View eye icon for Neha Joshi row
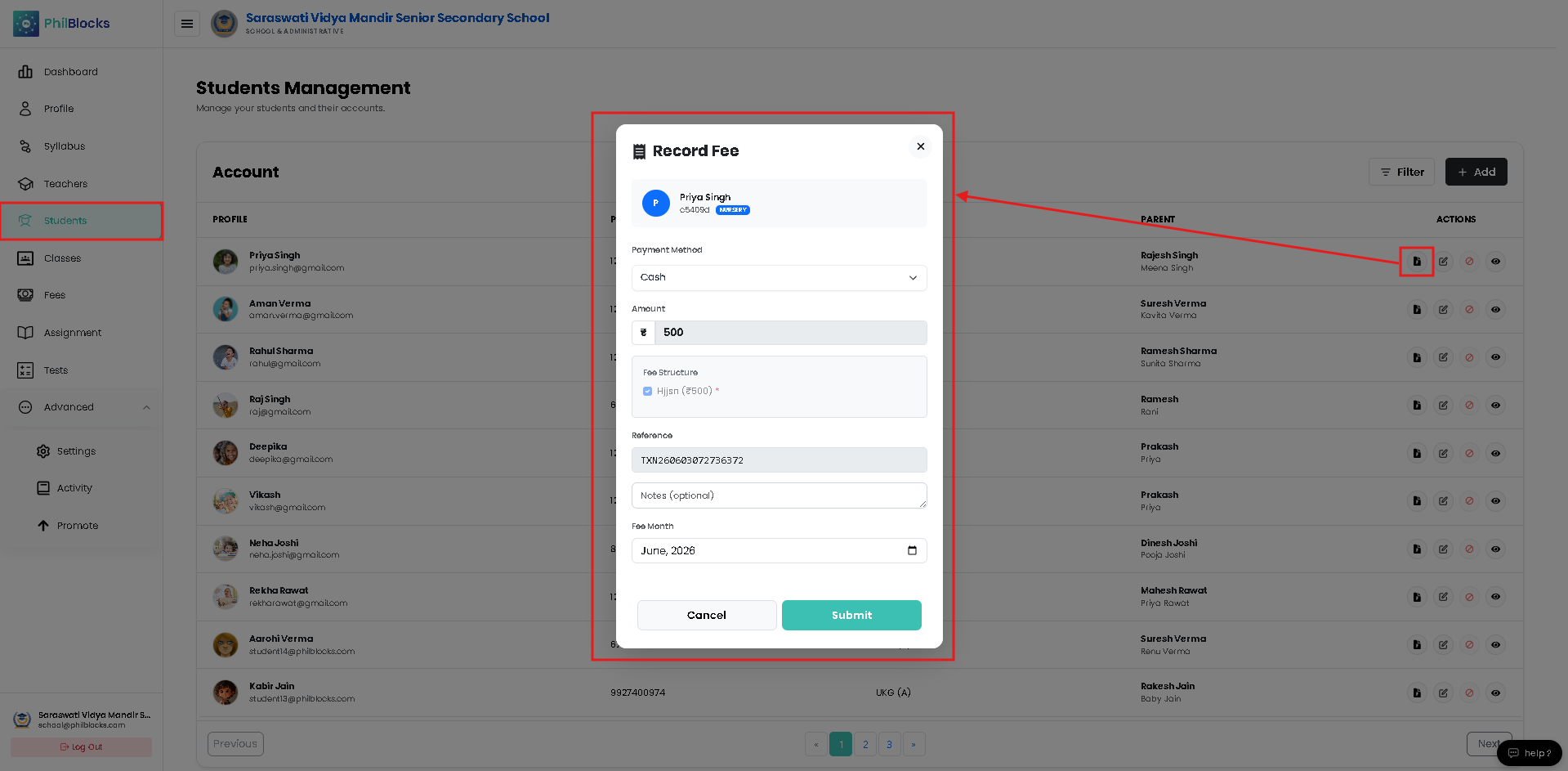Screen dimensions: 1568x771 click(x=1495, y=549)
